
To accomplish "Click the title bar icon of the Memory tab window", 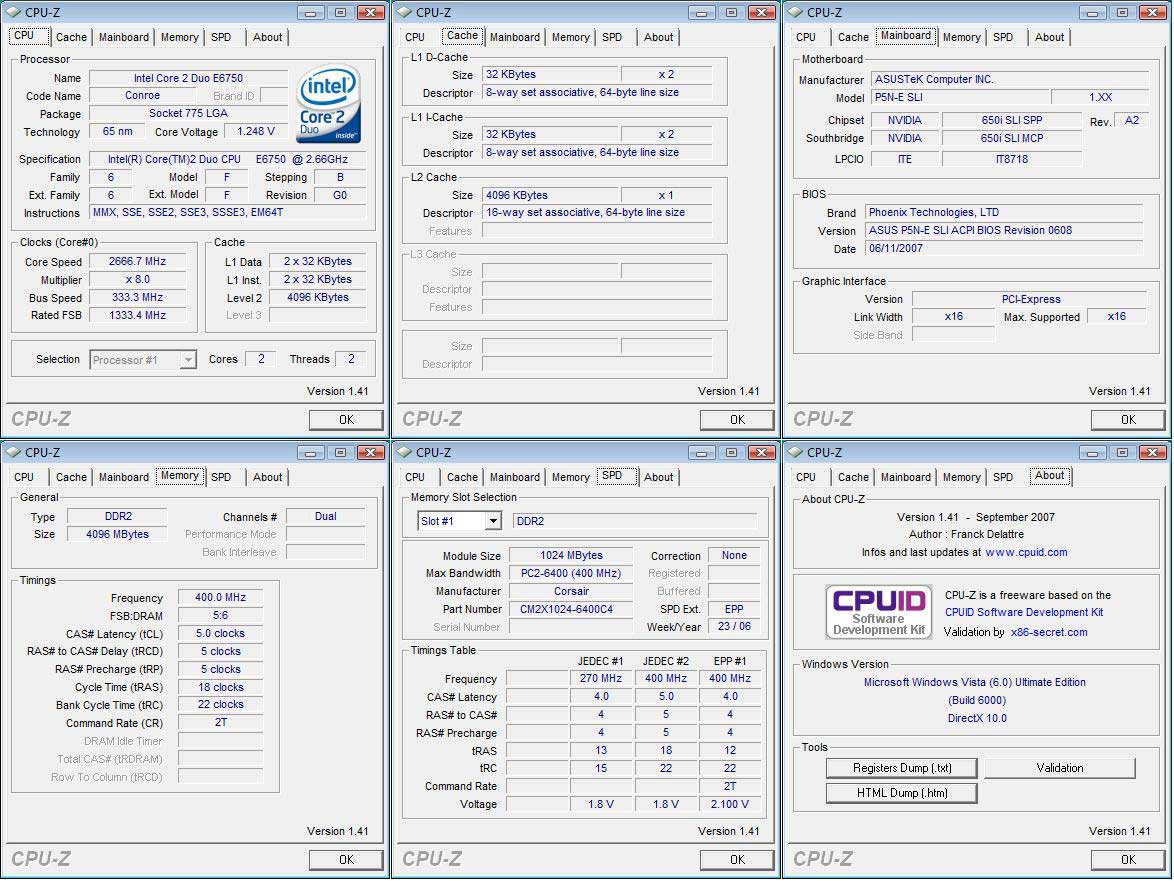I will click(13, 452).
